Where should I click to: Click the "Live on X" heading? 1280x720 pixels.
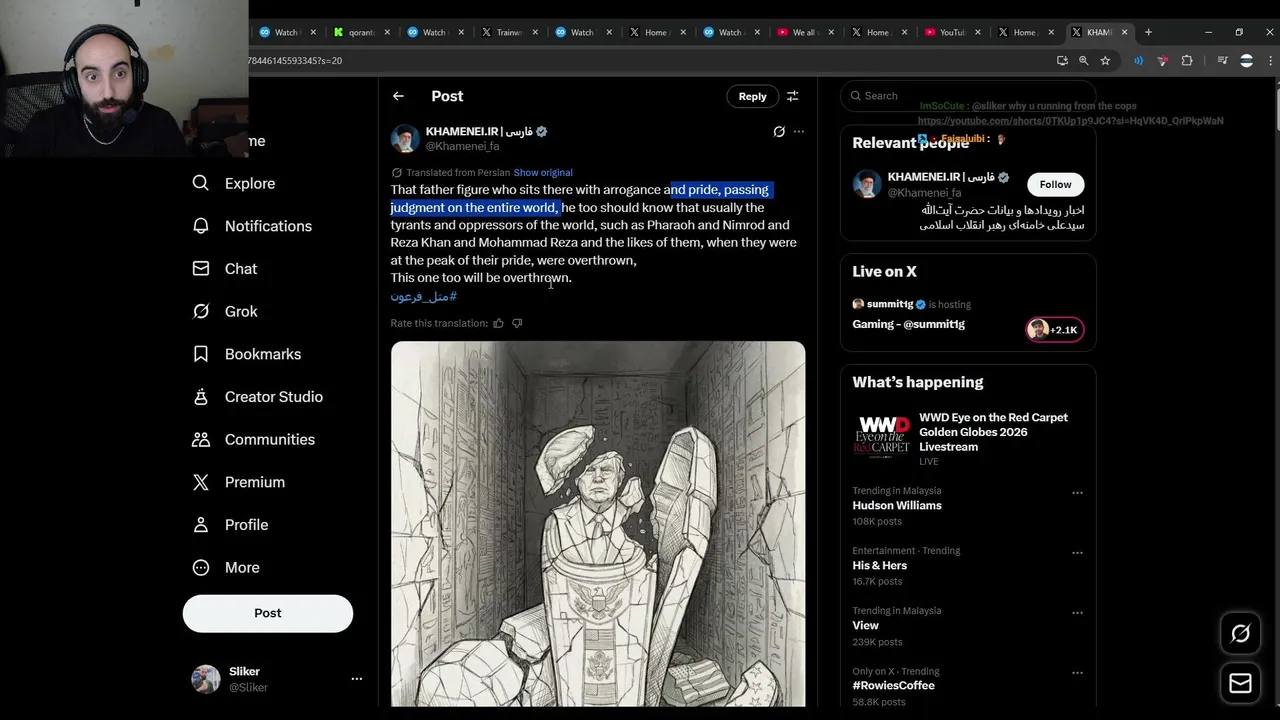[884, 272]
